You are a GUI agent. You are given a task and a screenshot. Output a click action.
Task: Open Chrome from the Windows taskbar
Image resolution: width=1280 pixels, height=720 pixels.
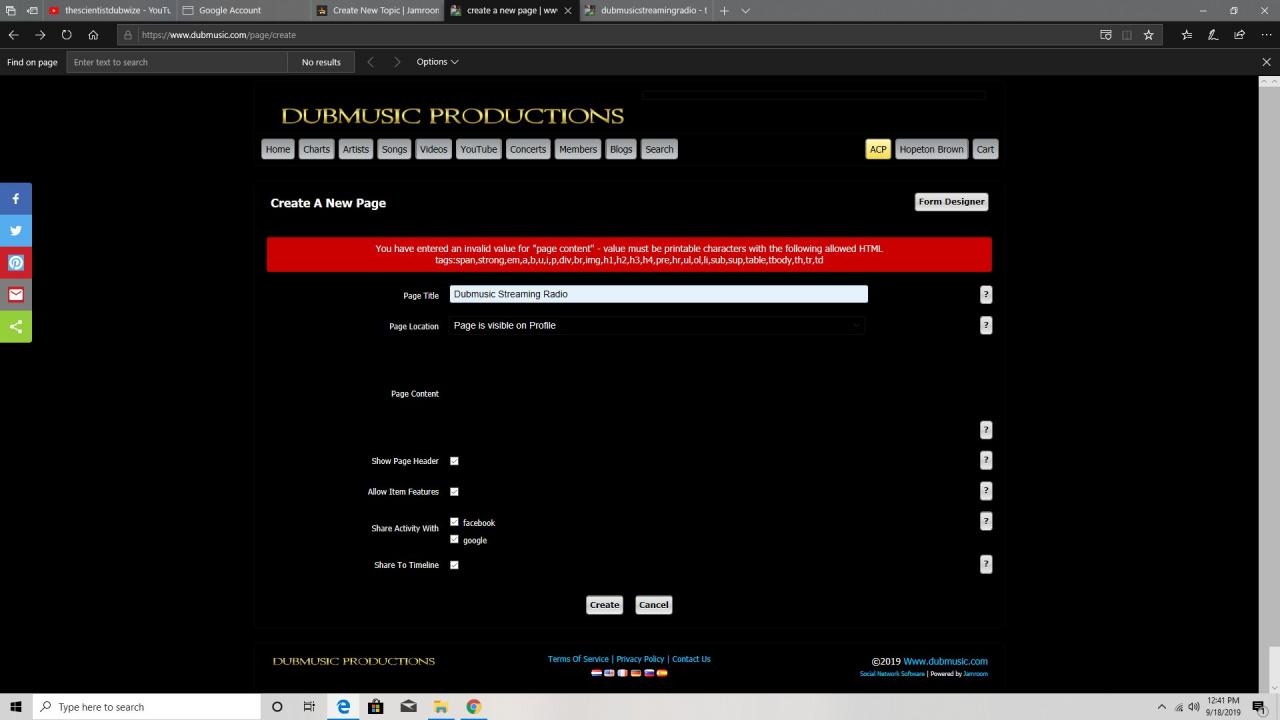(x=473, y=707)
